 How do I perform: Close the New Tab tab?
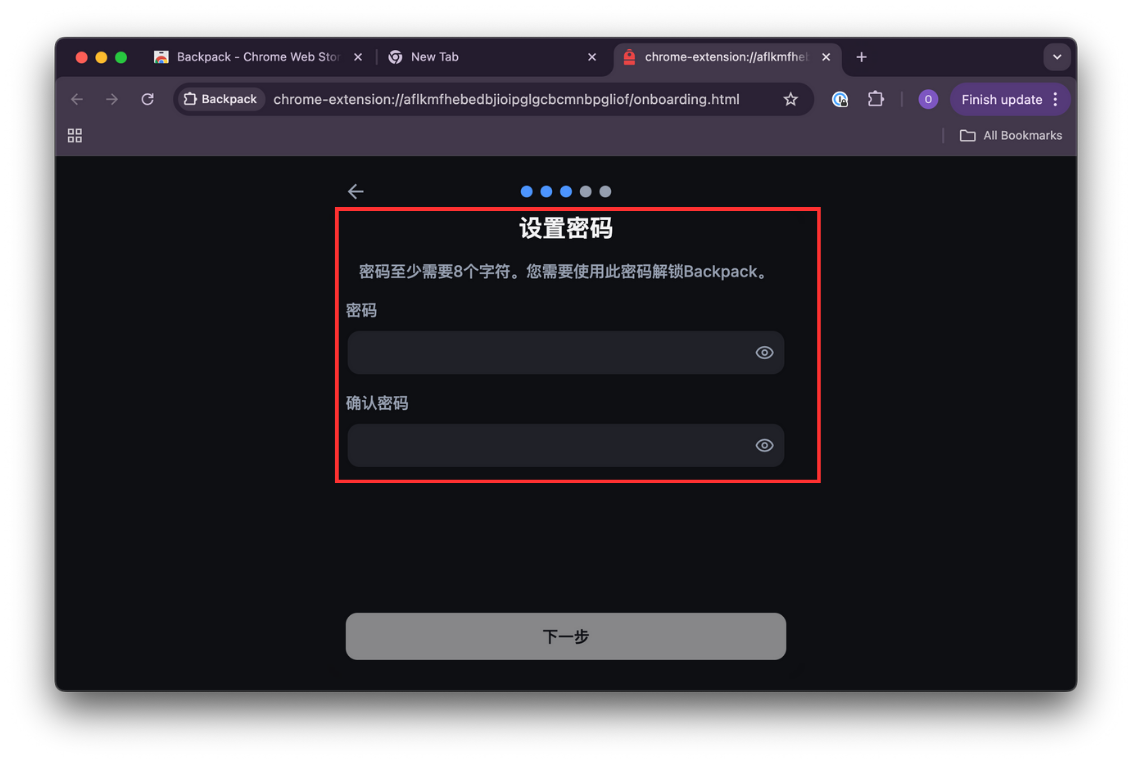(592, 57)
